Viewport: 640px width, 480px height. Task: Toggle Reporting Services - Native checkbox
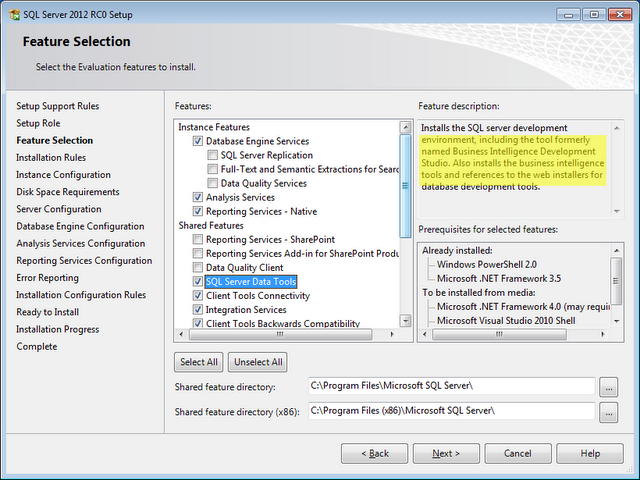point(198,211)
